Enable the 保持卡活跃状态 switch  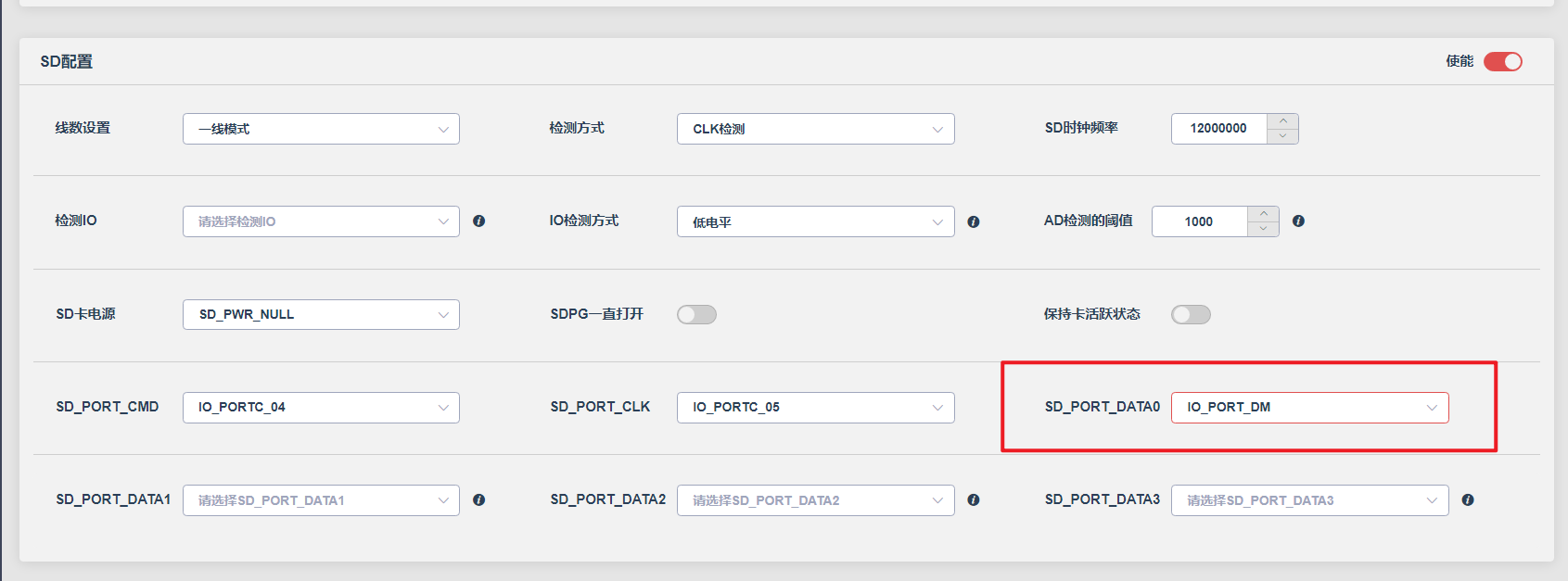1191,315
